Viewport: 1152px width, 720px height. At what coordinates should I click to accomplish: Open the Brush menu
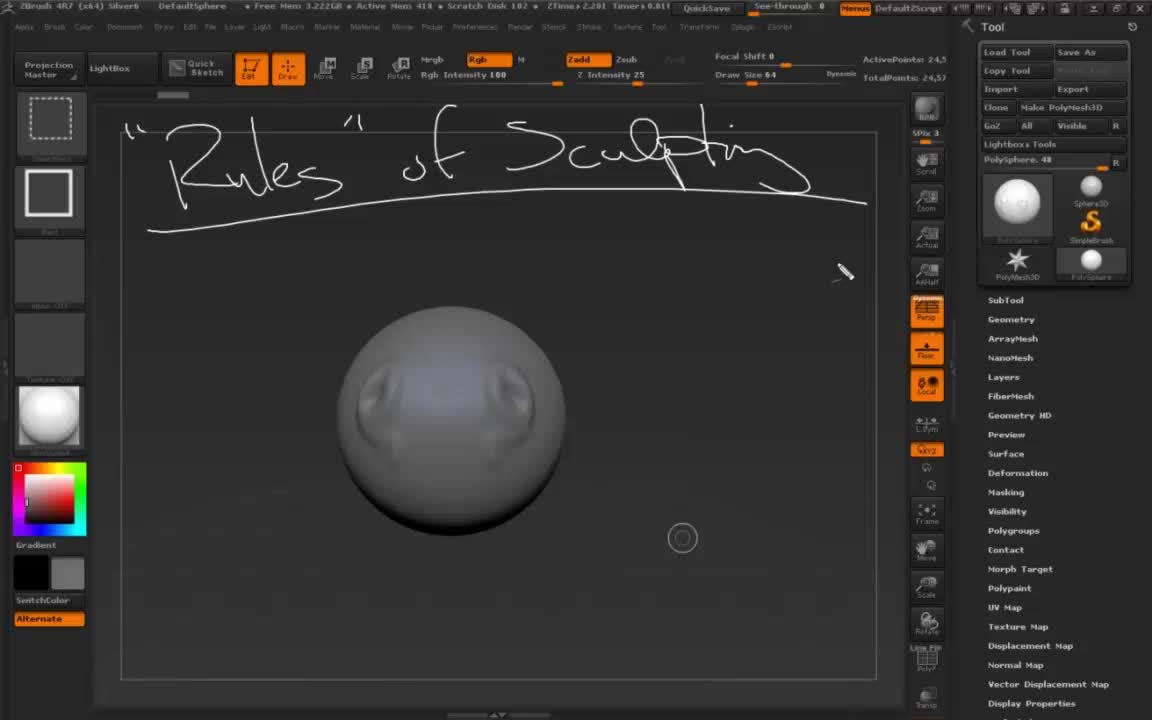point(54,27)
